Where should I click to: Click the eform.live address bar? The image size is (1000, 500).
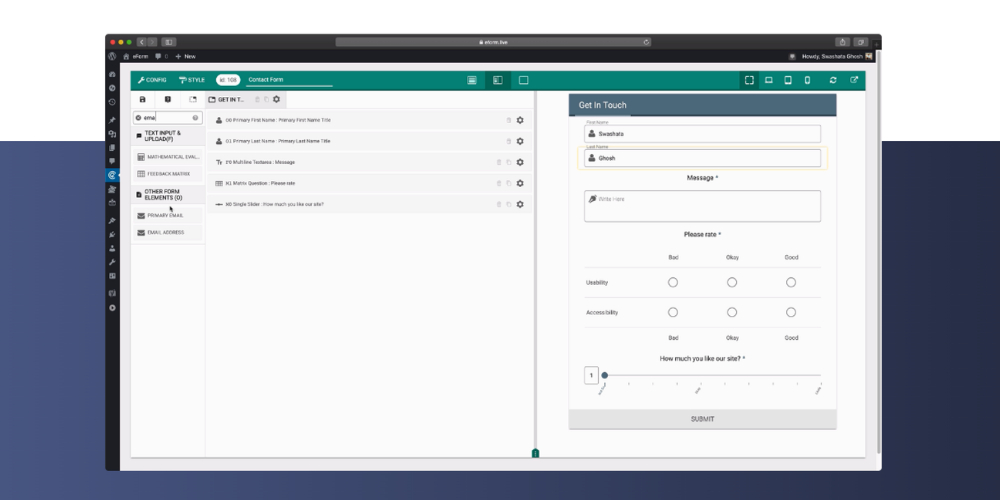[493, 42]
